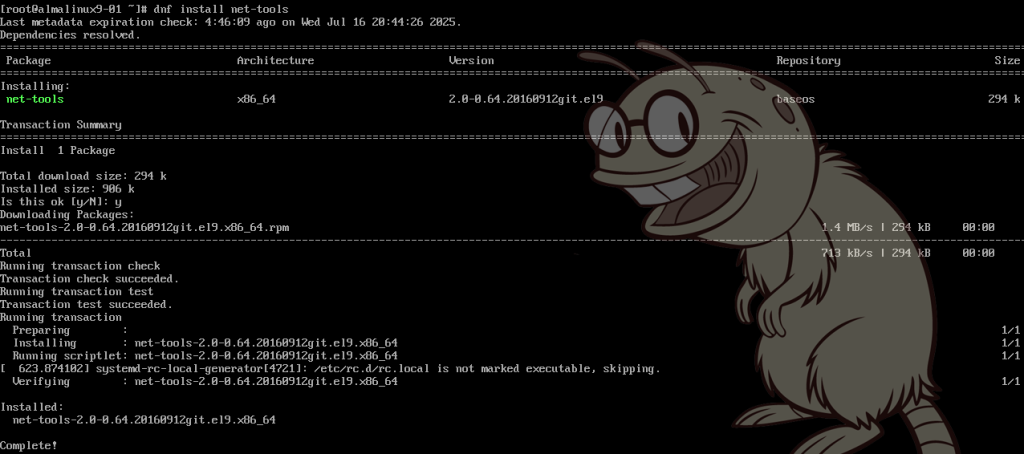Click the baseos repository value
The image size is (1024, 454).
(x=795, y=99)
